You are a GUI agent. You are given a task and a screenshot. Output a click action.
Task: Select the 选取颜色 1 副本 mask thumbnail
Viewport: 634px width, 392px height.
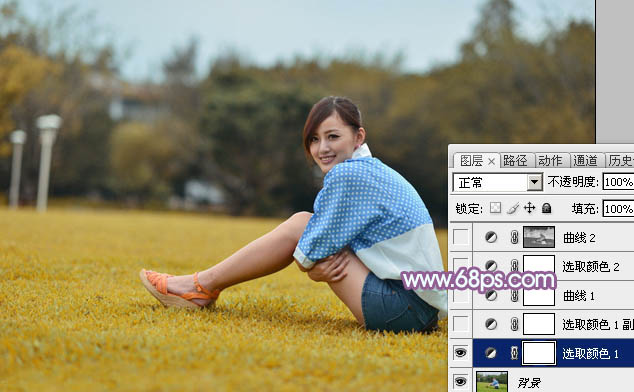(539, 324)
